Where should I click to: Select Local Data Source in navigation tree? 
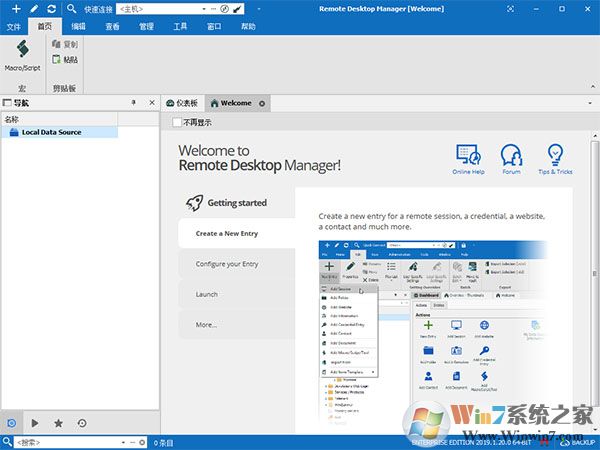[50, 132]
